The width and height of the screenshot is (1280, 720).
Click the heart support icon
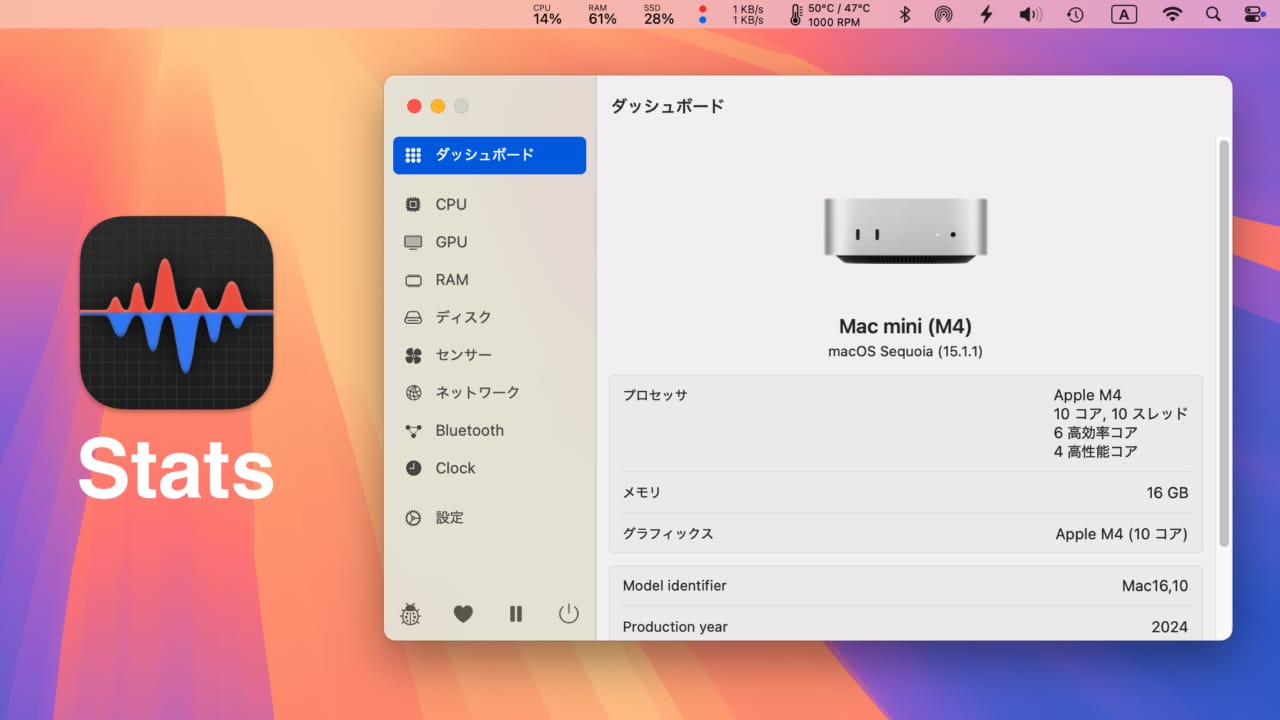[463, 614]
